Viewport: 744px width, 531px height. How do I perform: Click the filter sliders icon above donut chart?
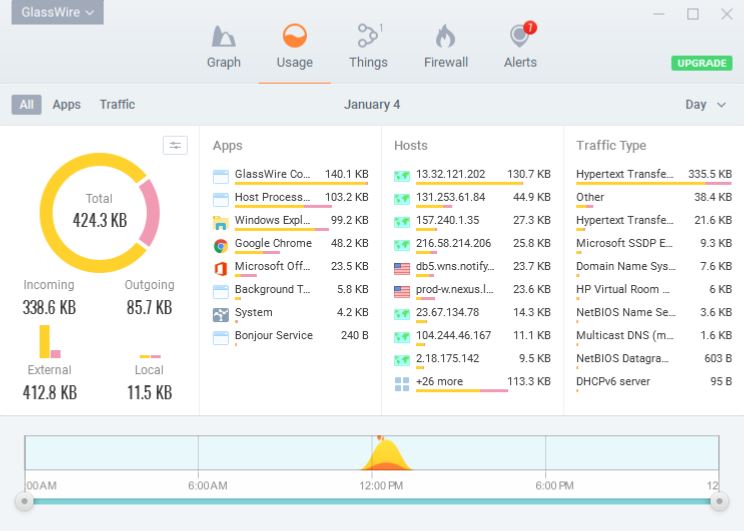(x=175, y=146)
